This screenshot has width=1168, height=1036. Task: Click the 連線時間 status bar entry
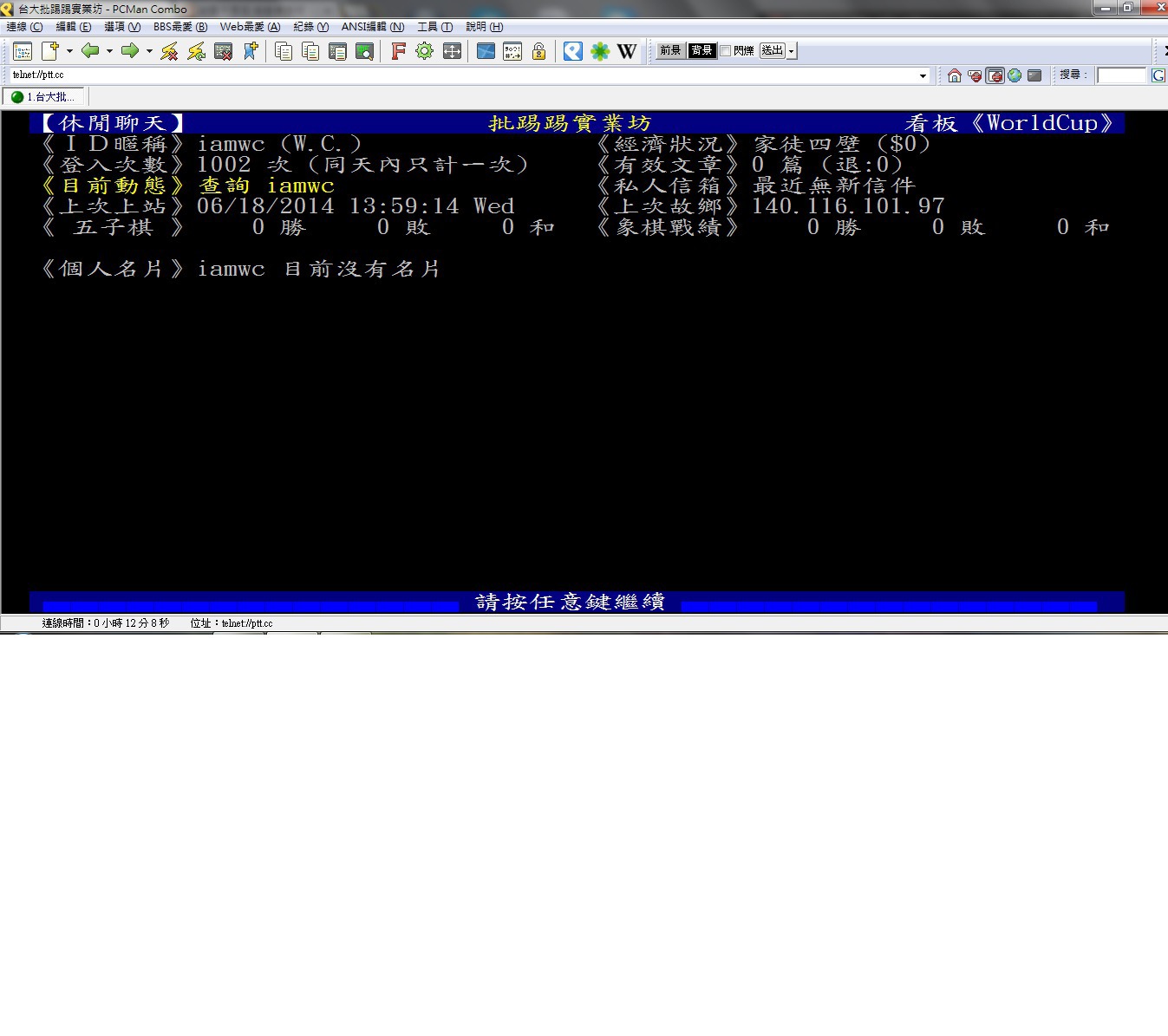click(x=106, y=623)
